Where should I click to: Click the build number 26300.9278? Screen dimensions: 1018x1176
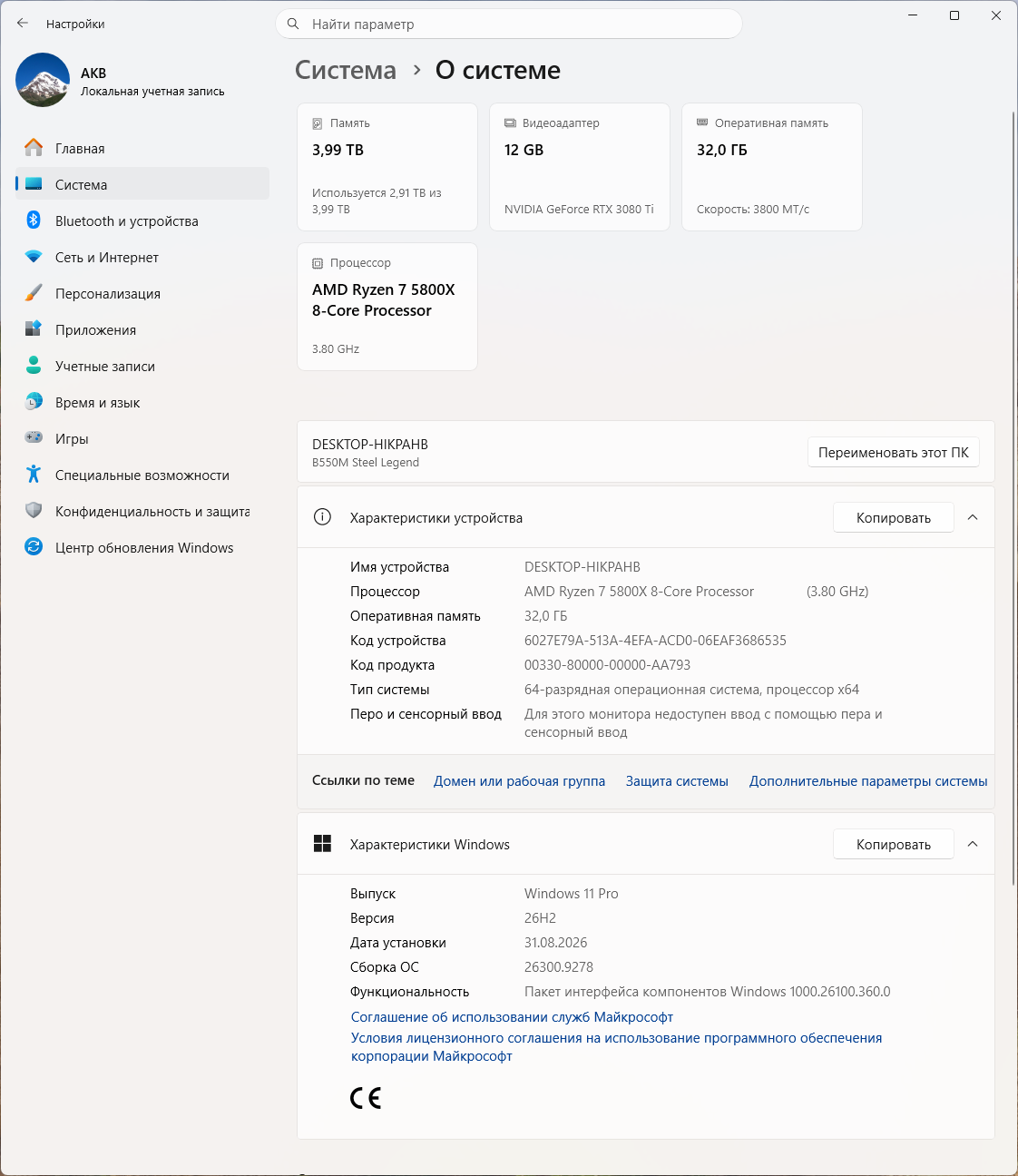[559, 966]
